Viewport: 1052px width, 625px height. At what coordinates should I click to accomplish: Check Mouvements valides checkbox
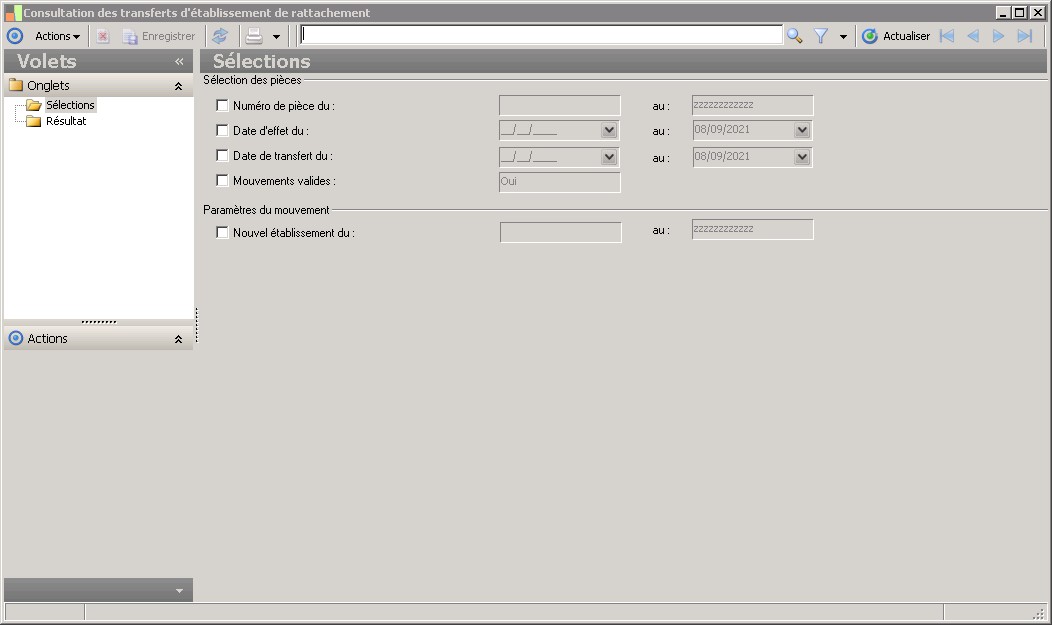222,180
